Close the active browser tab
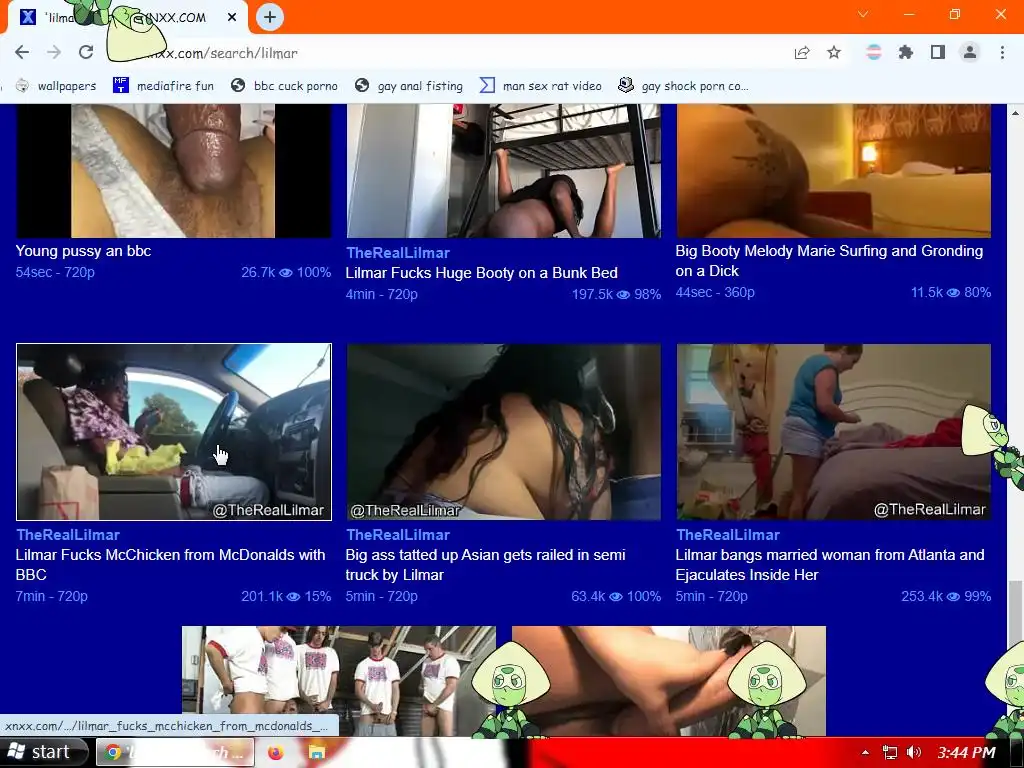This screenshot has height=768, width=1024. coord(232,18)
